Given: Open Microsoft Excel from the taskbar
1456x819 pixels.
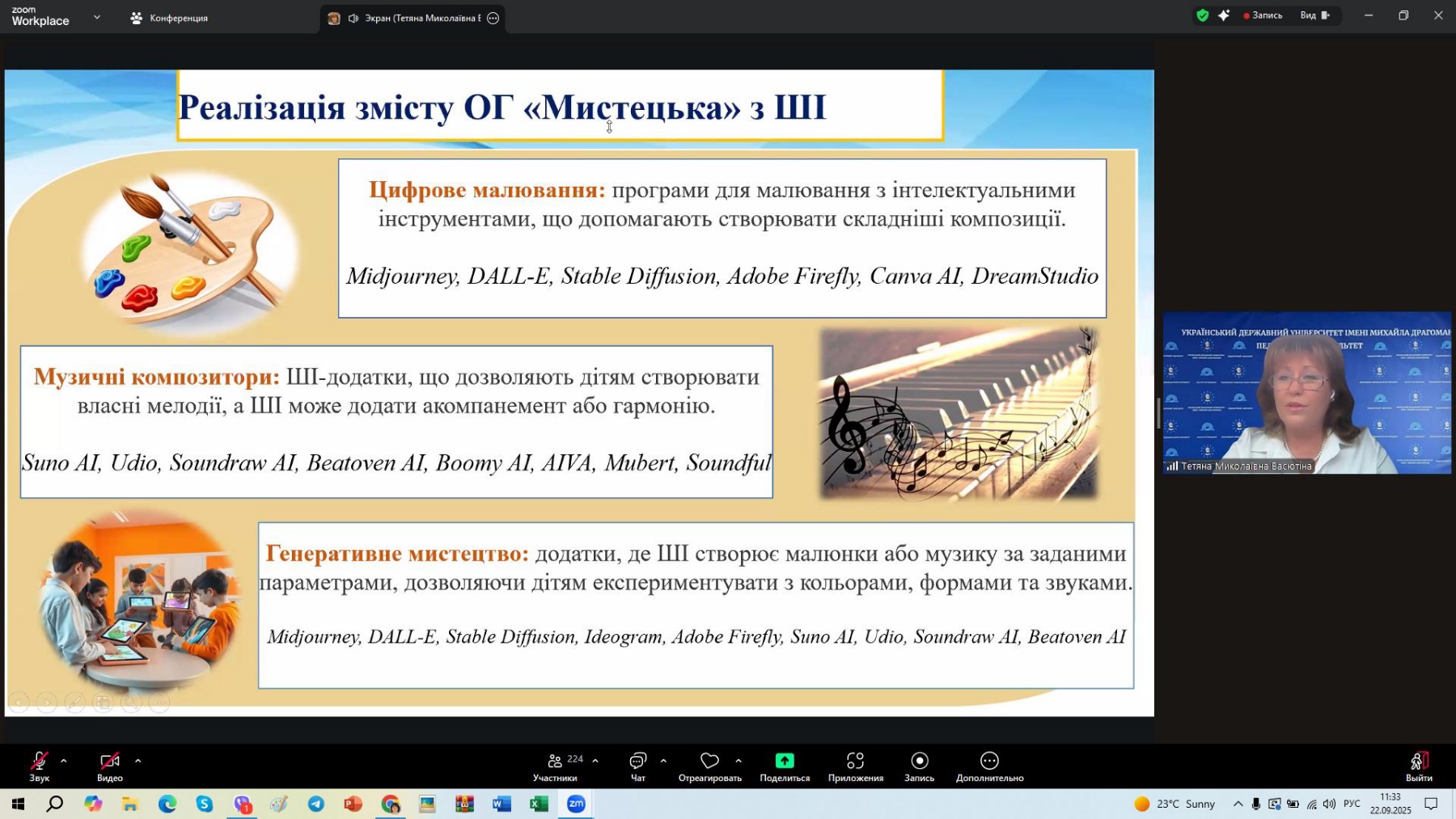Looking at the screenshot, I should pos(539,804).
